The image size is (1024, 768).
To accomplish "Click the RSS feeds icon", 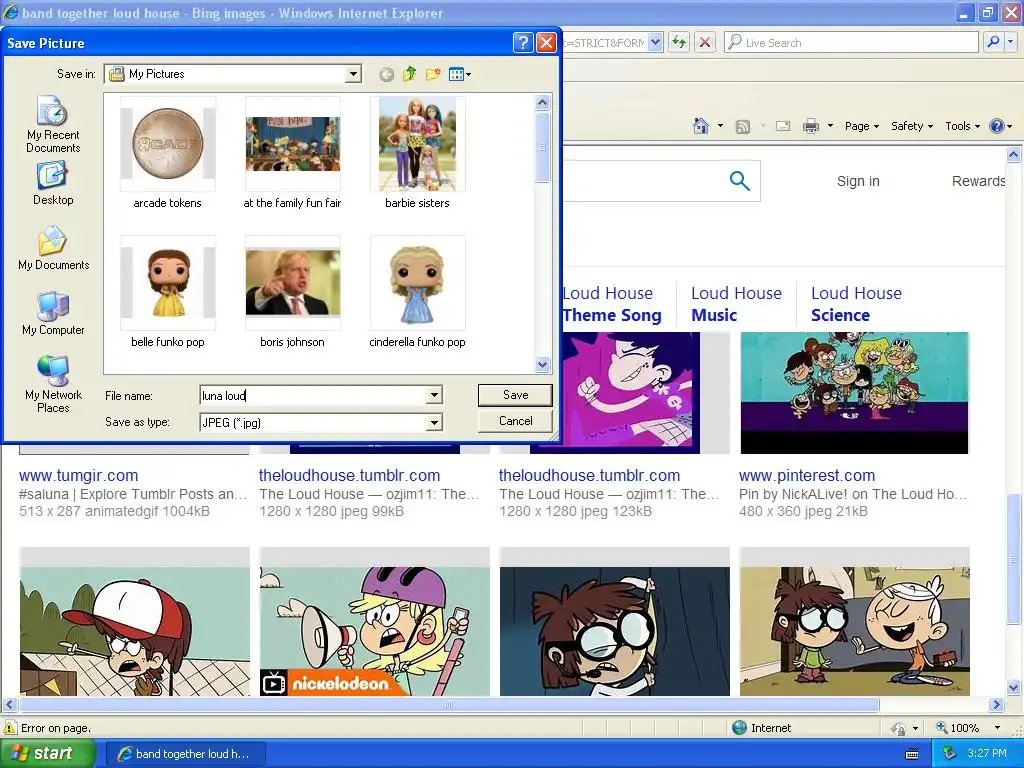I will click(x=743, y=127).
